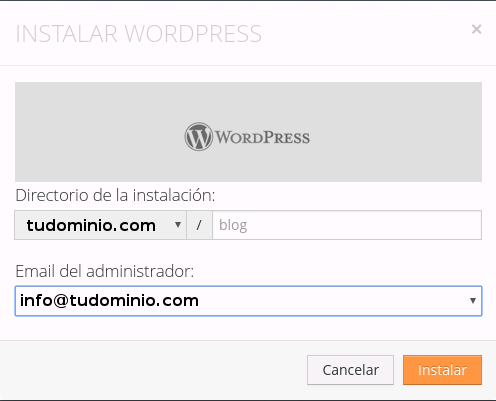Click the word INSTALAR in the dialog title

tap(67, 34)
